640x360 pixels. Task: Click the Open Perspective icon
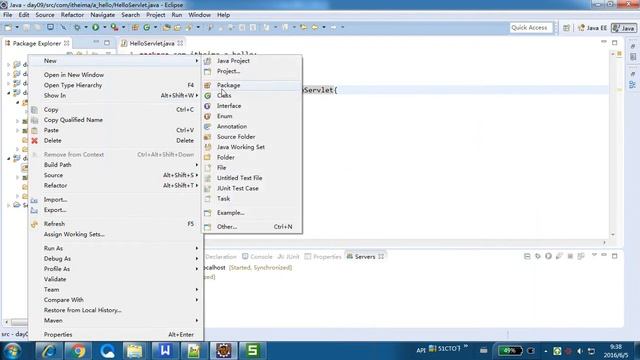(566, 28)
